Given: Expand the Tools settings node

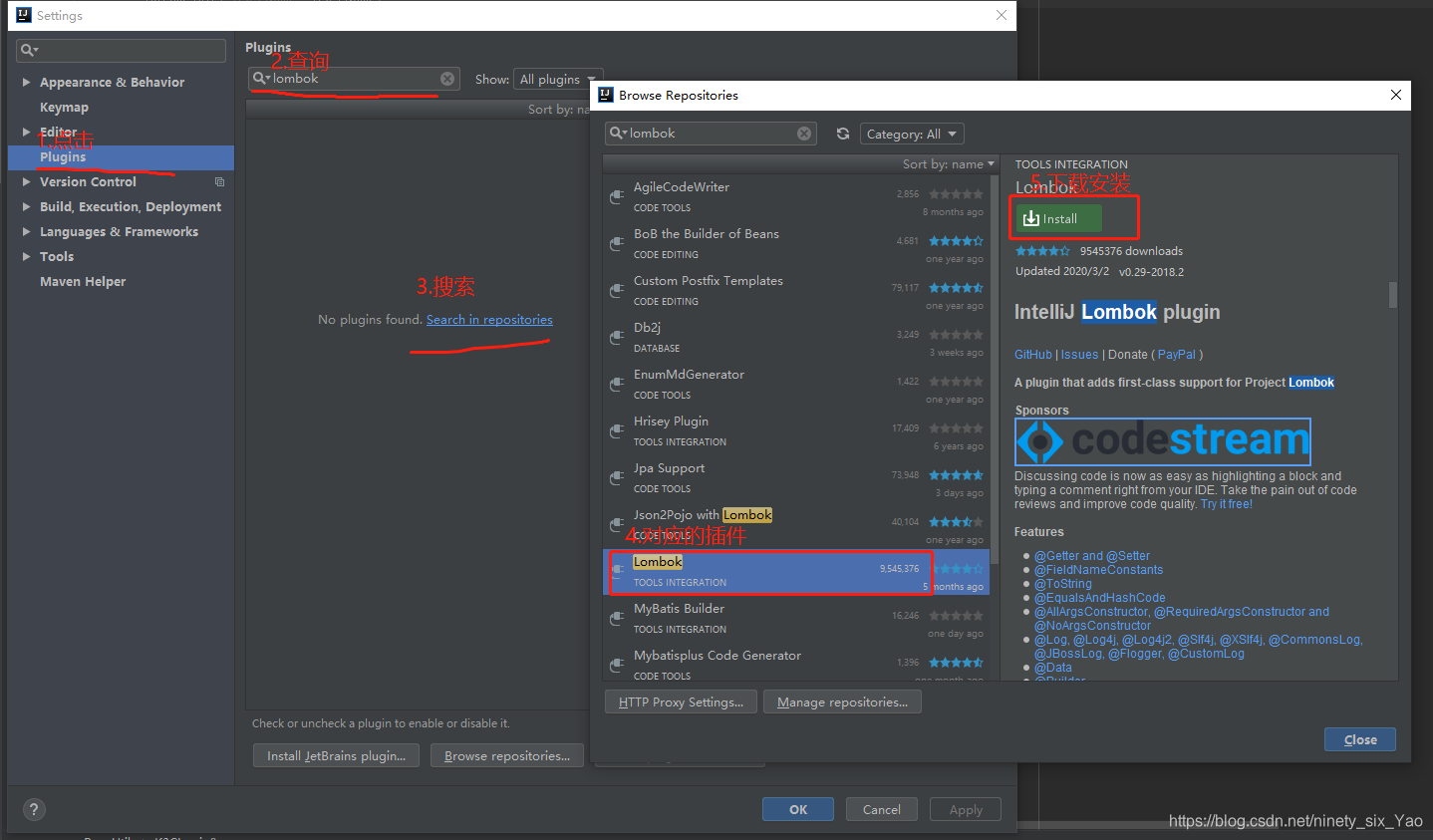Looking at the screenshot, I should [27, 256].
